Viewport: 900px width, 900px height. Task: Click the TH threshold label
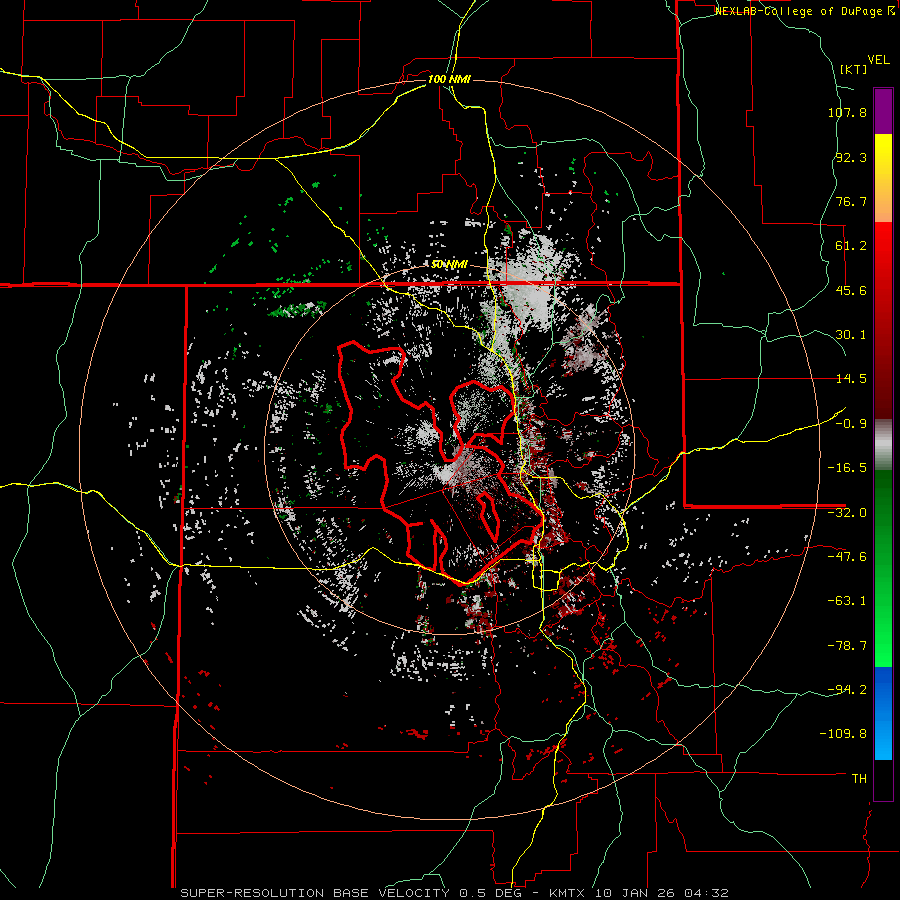[x=859, y=779]
